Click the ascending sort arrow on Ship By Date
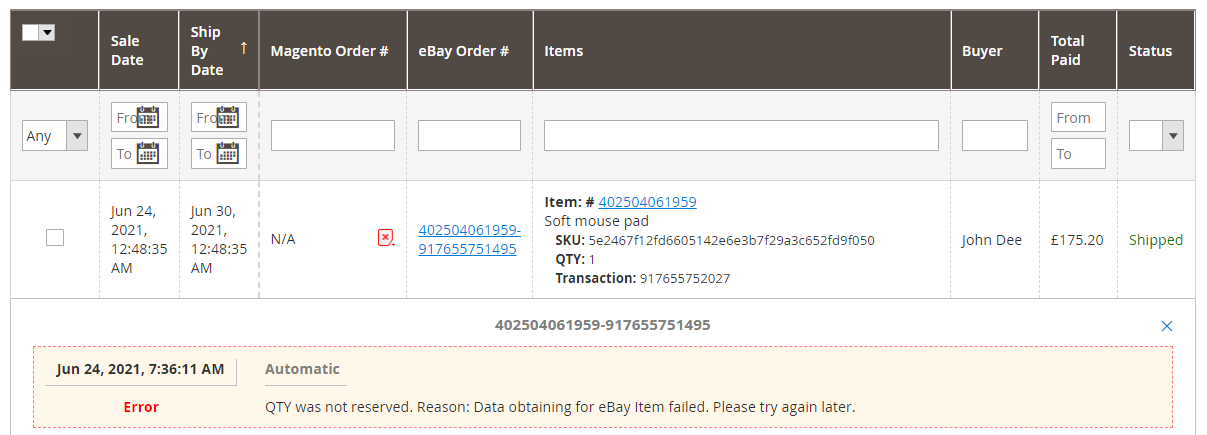 (243, 47)
